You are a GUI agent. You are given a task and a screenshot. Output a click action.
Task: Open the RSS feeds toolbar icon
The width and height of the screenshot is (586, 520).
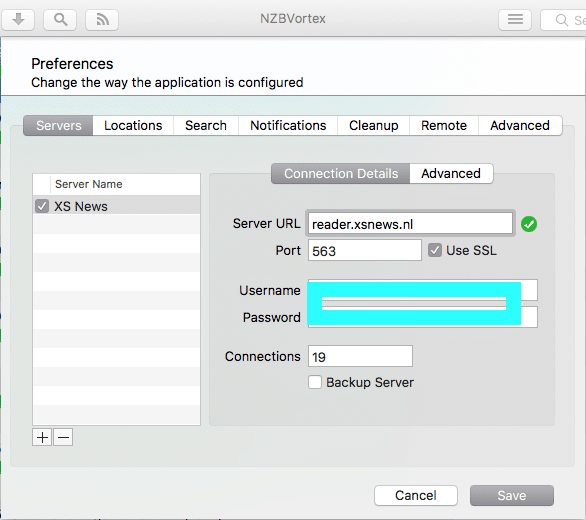[x=102, y=19]
